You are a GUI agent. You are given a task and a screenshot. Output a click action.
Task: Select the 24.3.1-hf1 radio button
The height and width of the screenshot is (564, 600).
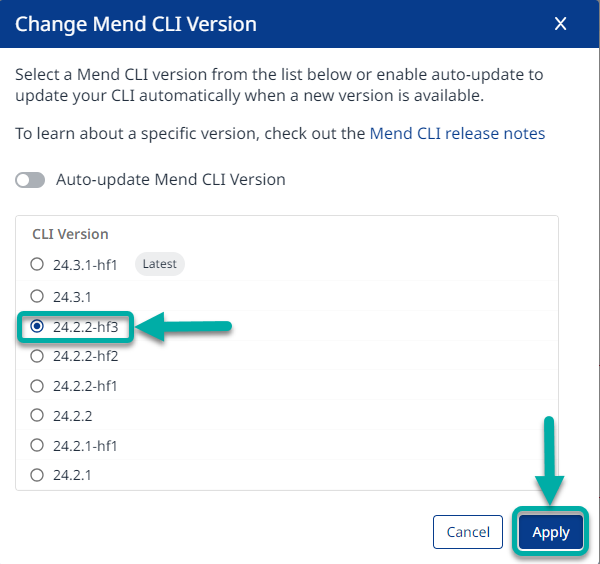[x=37, y=265]
